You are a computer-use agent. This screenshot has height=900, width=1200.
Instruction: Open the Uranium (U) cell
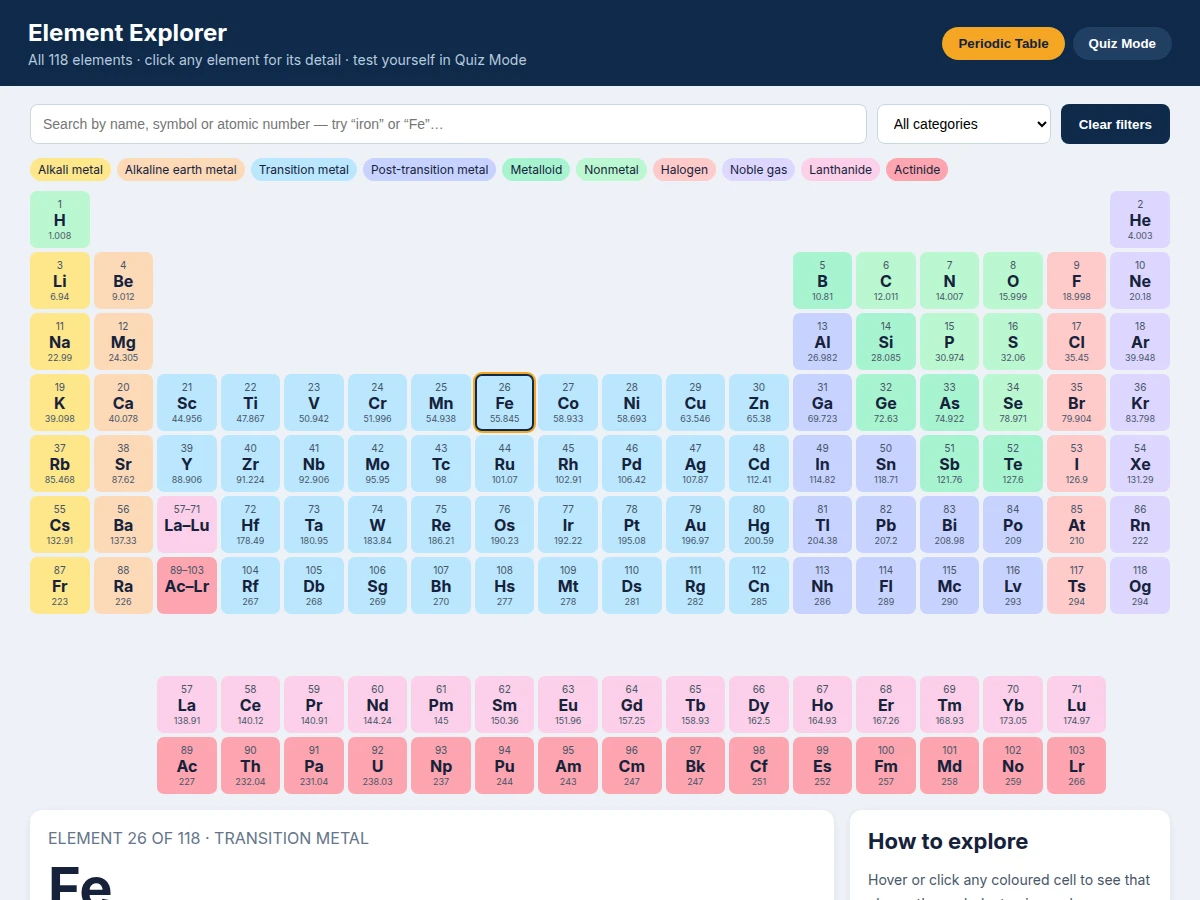378,766
